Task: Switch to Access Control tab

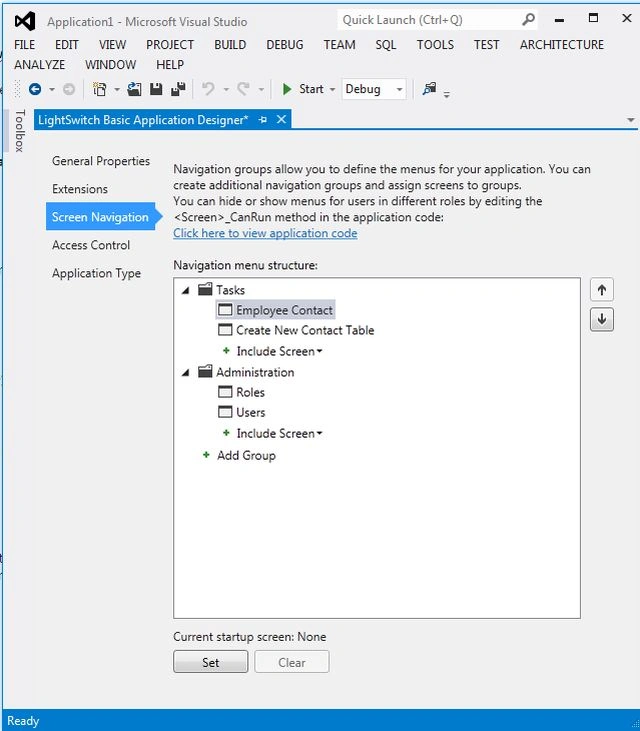Action: point(91,245)
